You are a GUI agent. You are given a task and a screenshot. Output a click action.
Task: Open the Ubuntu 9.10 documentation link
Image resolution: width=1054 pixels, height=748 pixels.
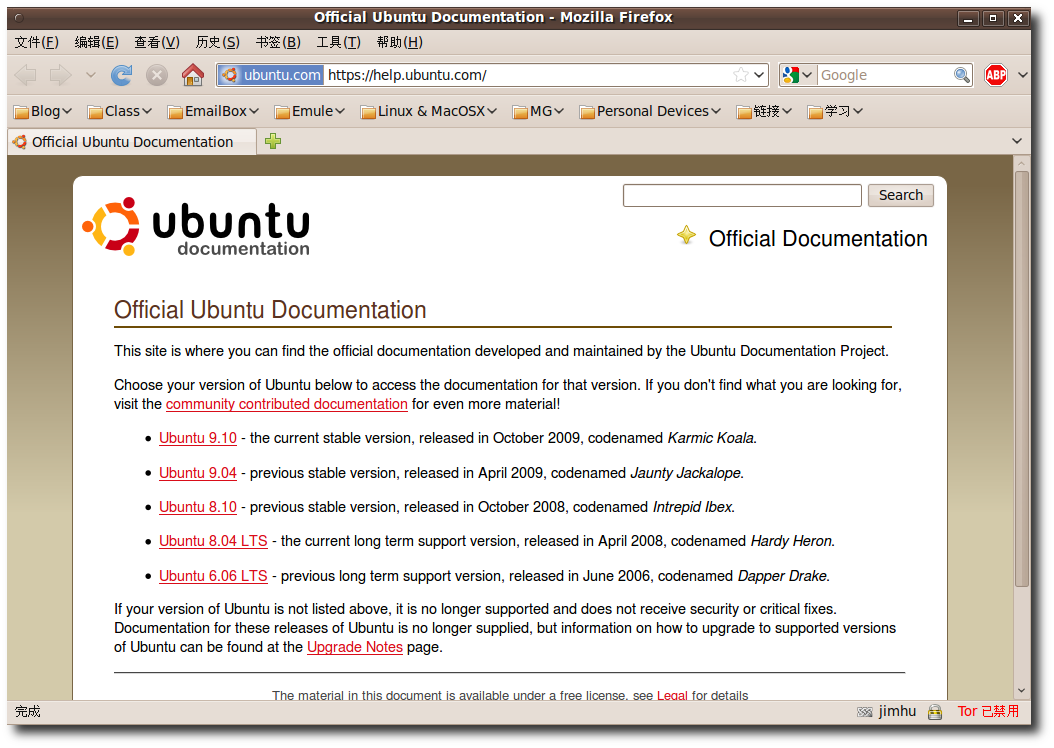[x=198, y=438]
